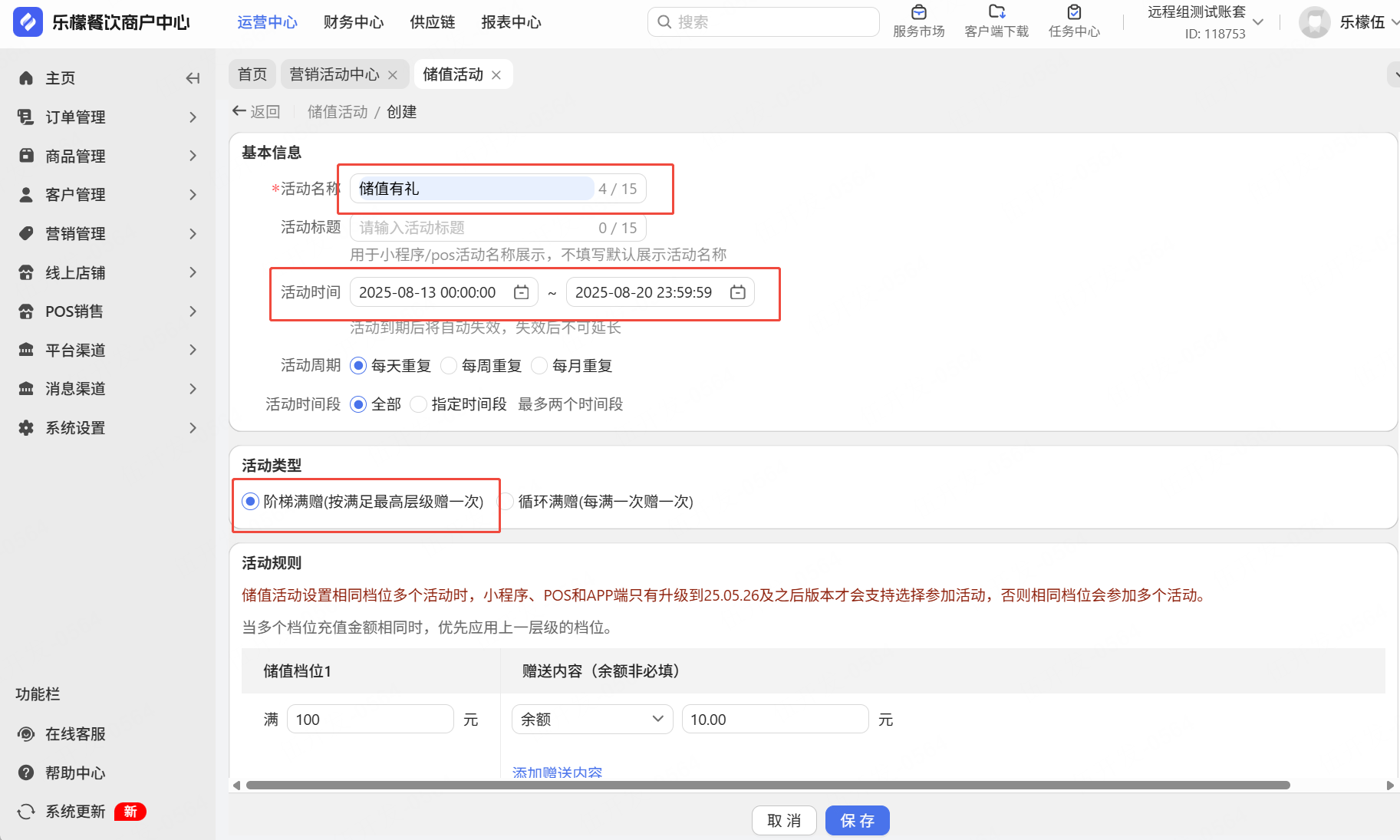Open end date calendar icon

738,292
